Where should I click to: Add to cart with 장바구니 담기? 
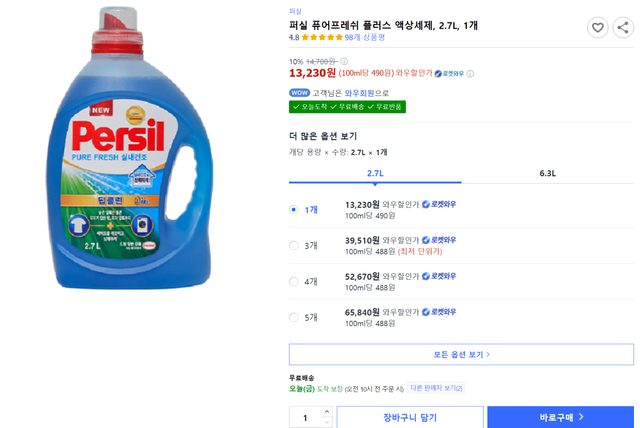click(409, 417)
